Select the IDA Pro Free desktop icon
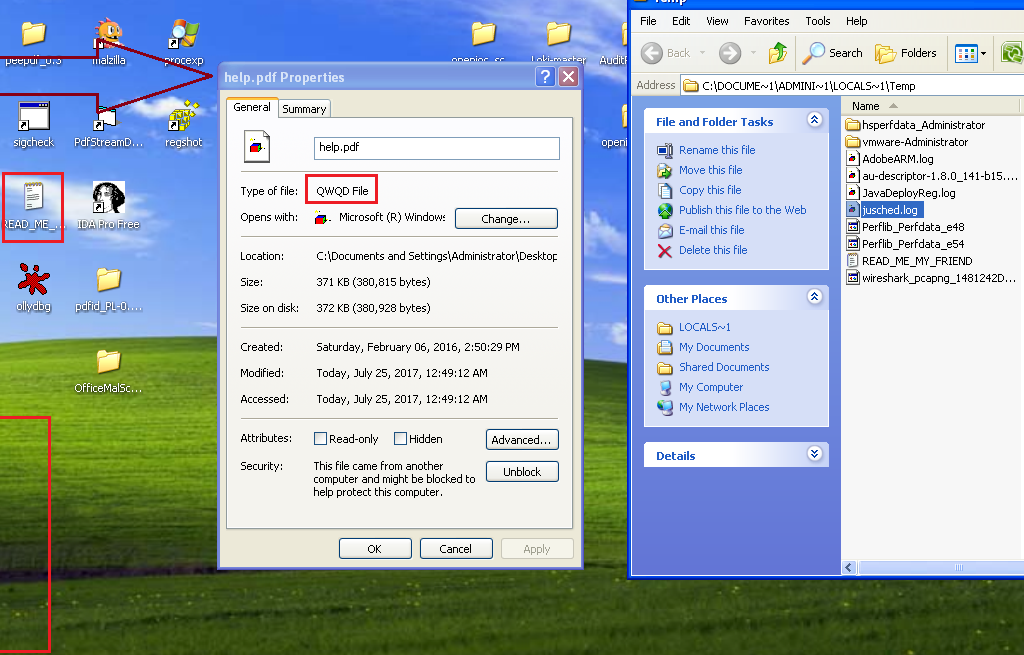The image size is (1024, 655). tap(108, 206)
